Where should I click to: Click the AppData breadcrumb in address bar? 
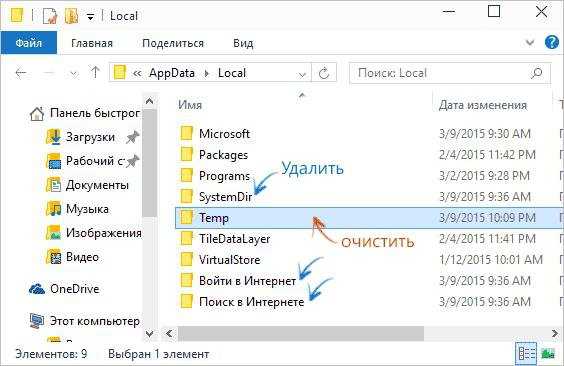pos(172,73)
